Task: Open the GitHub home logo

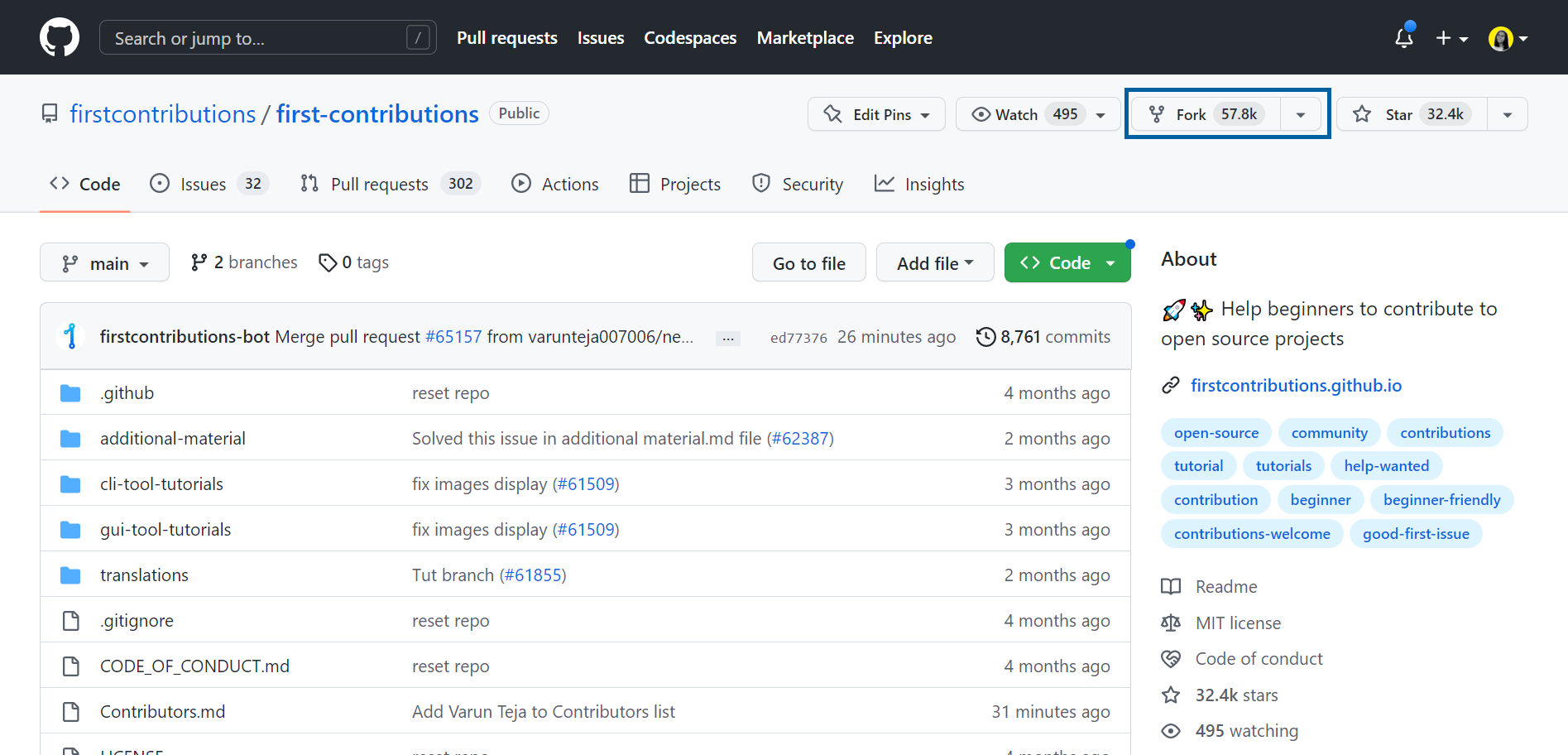Action: point(60,38)
